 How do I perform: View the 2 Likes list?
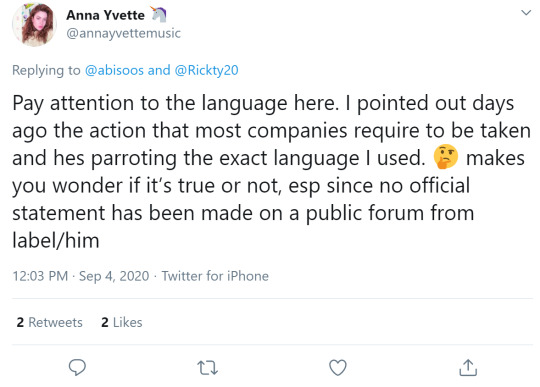122,322
